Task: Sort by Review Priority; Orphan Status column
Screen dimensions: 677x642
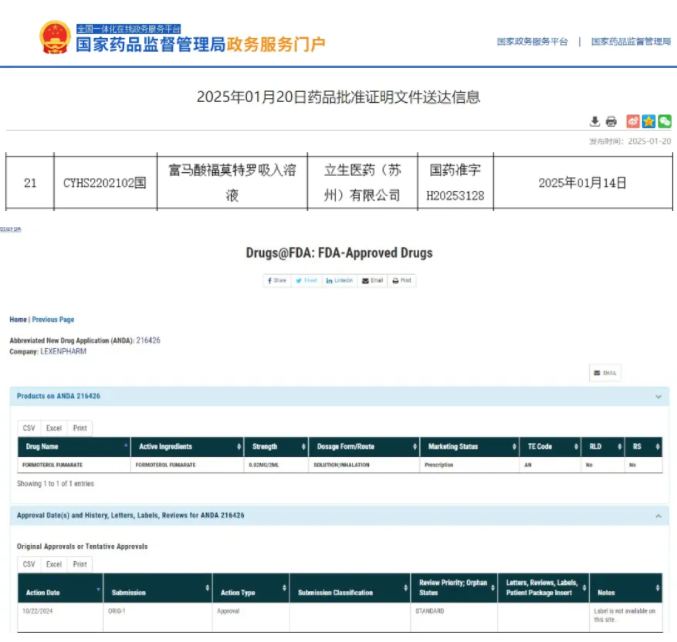Action: (x=454, y=588)
